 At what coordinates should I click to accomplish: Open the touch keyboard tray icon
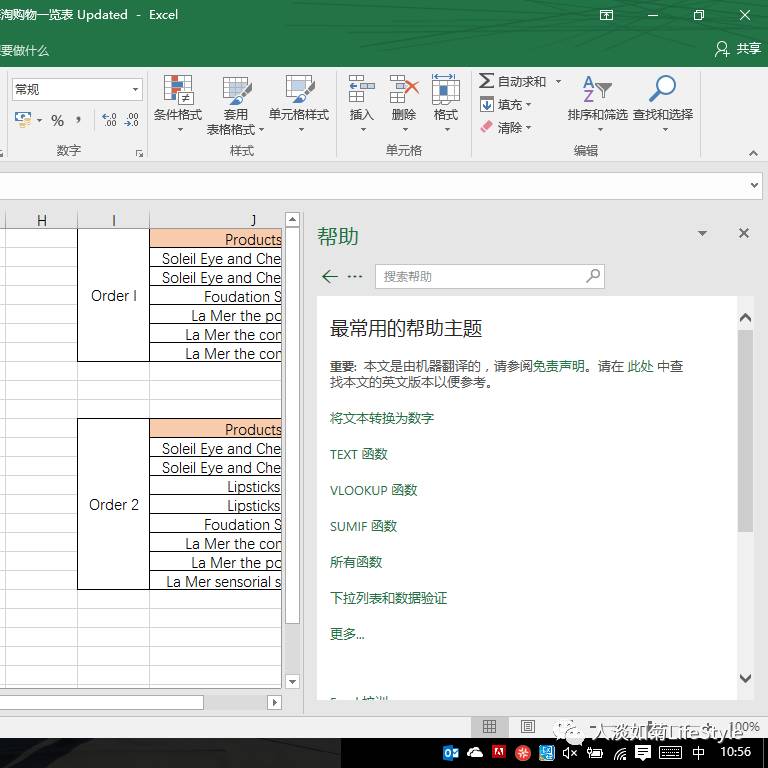coord(670,752)
